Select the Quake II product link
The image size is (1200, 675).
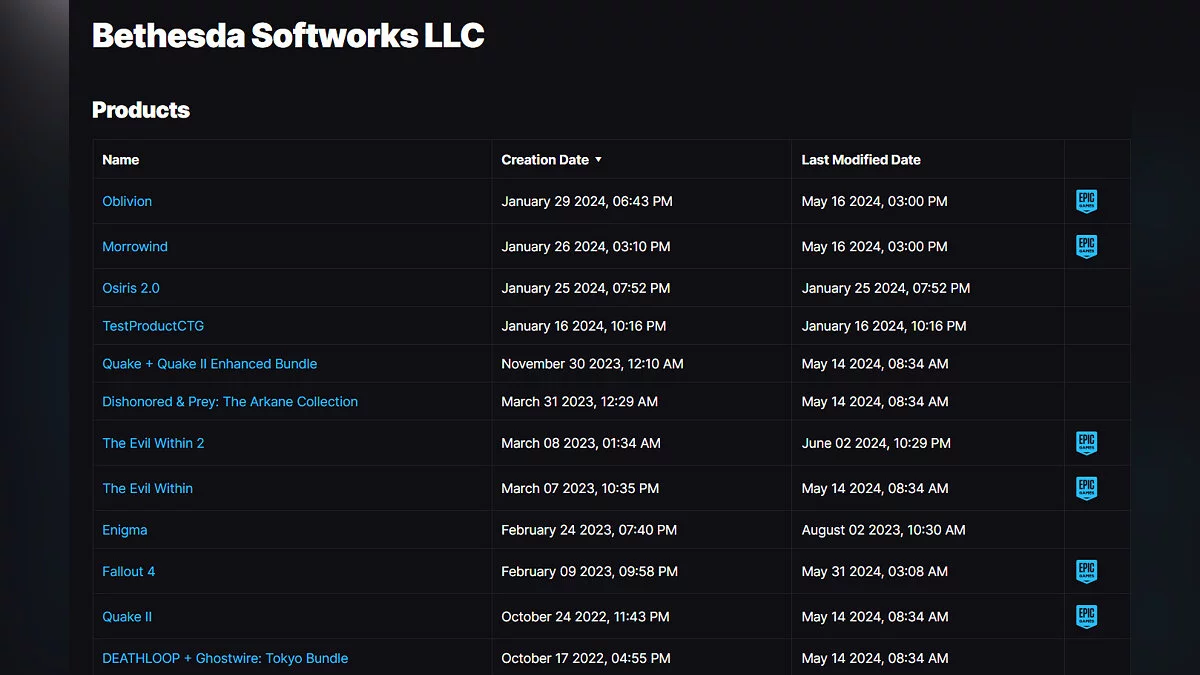127,617
